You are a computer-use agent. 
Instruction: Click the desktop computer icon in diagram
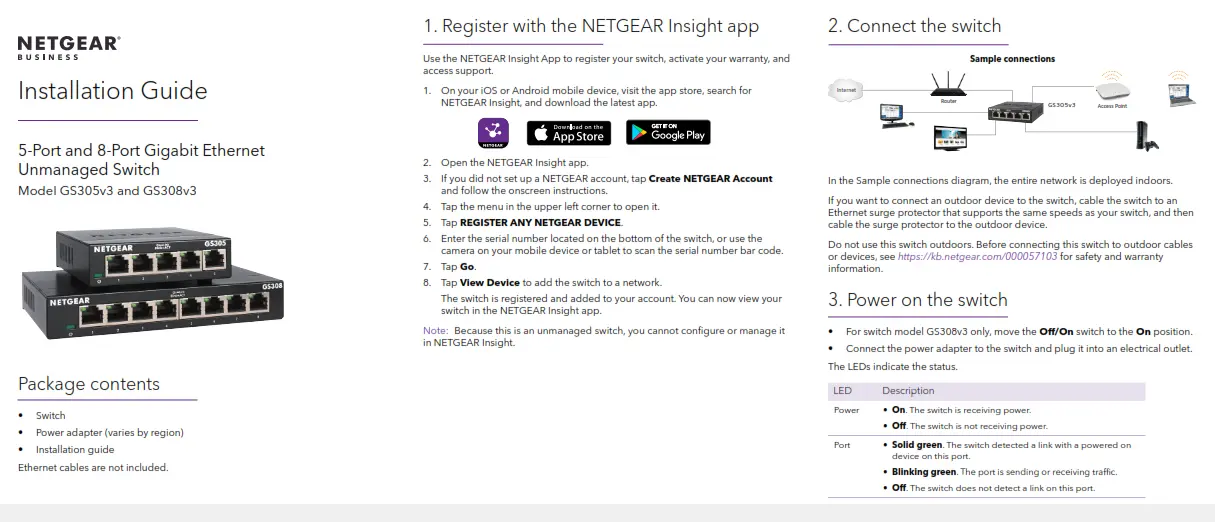point(890,116)
